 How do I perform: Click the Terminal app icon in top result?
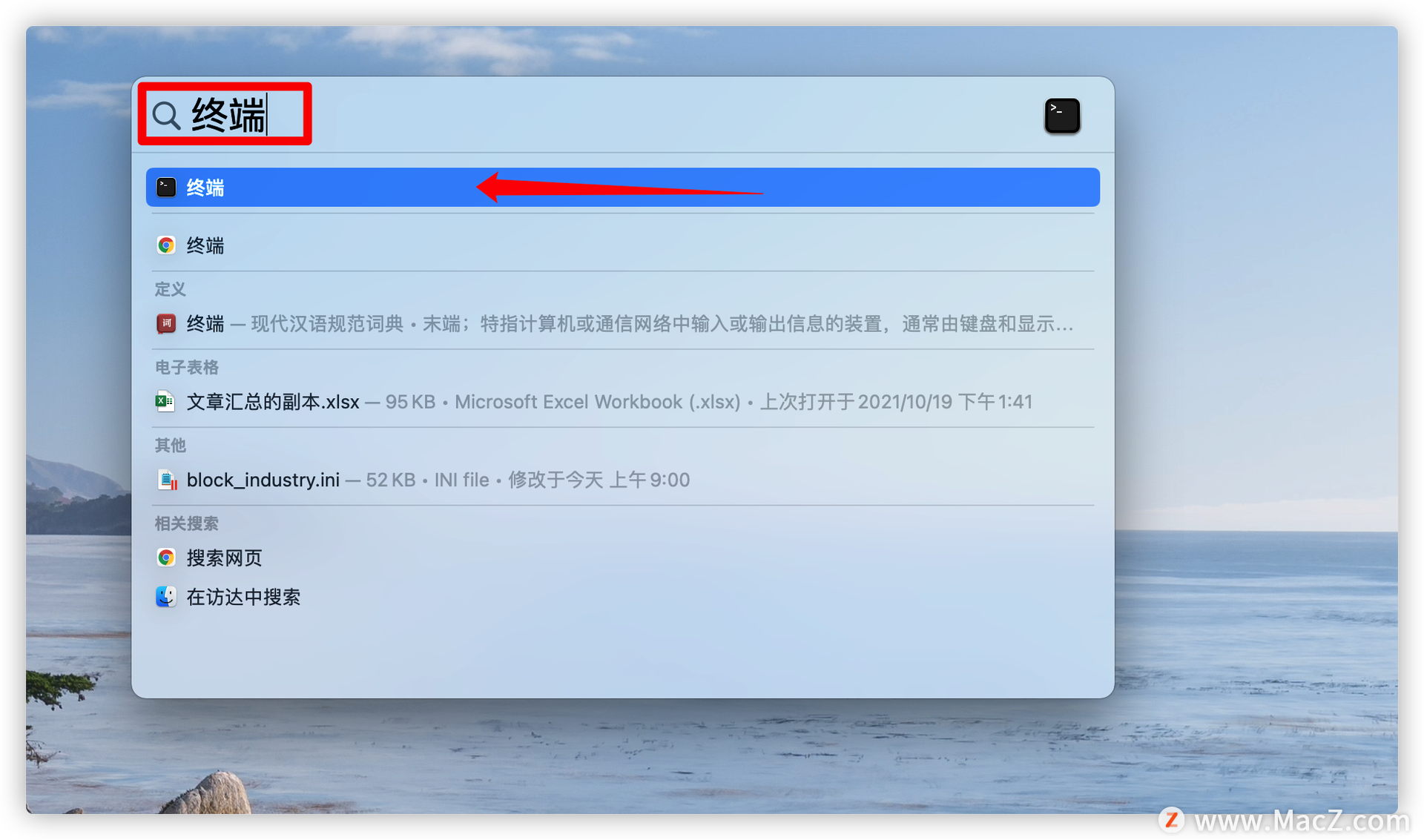point(166,188)
